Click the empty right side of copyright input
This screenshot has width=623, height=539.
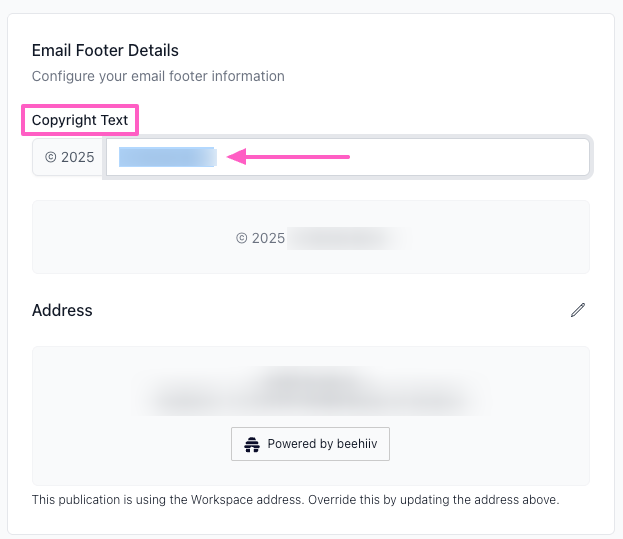pos(480,157)
